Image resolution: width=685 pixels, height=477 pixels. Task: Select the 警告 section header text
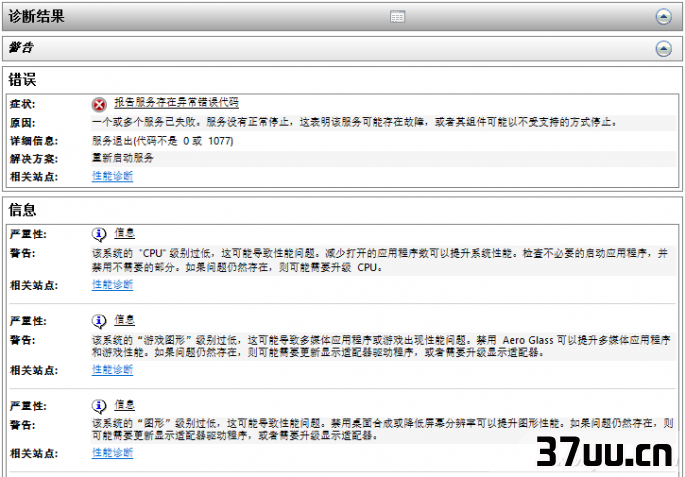click(21, 48)
